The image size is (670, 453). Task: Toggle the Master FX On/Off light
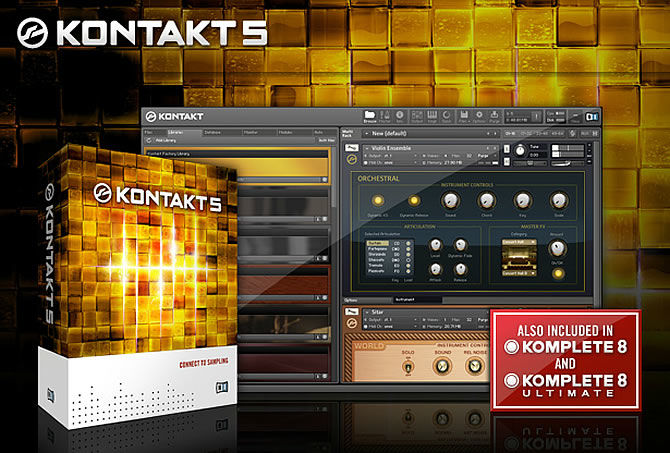557,274
